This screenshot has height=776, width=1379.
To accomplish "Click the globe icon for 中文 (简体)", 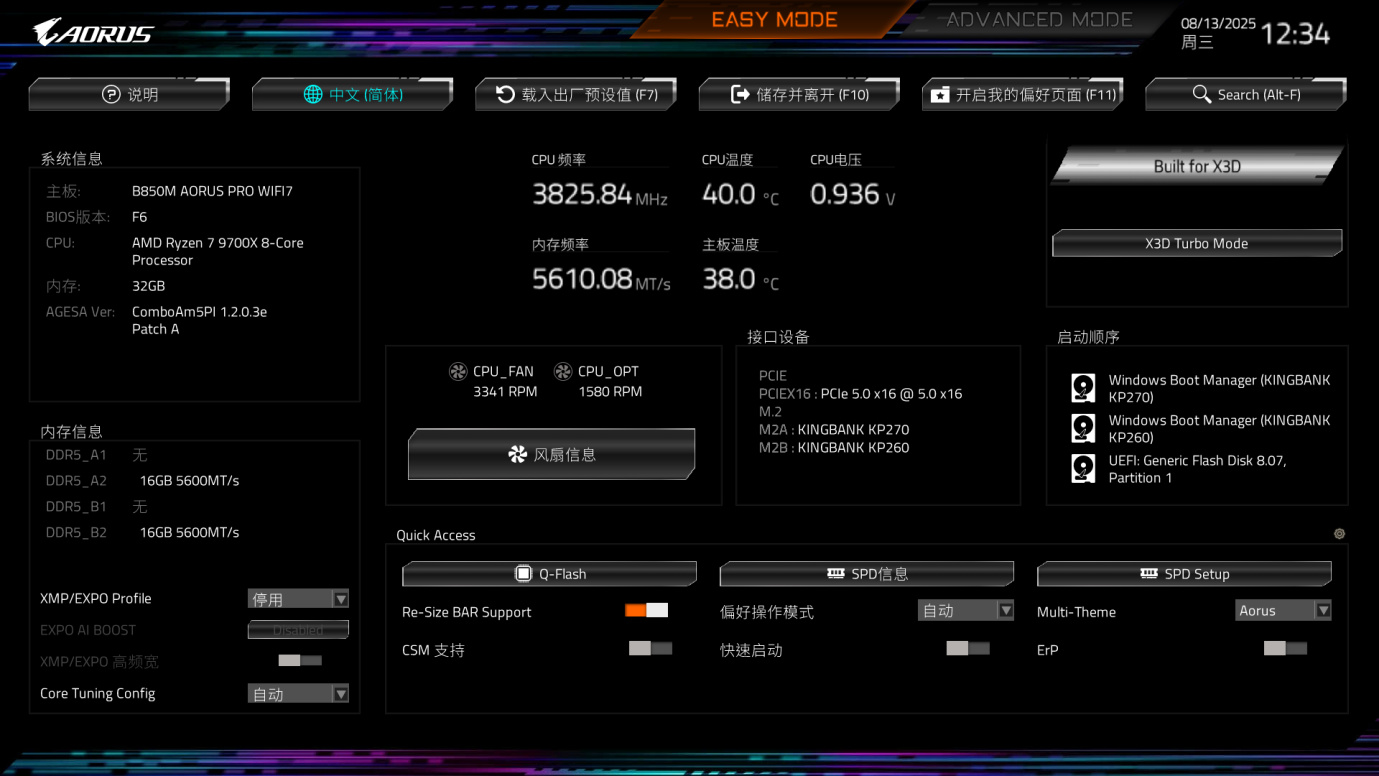I will tap(313, 94).
